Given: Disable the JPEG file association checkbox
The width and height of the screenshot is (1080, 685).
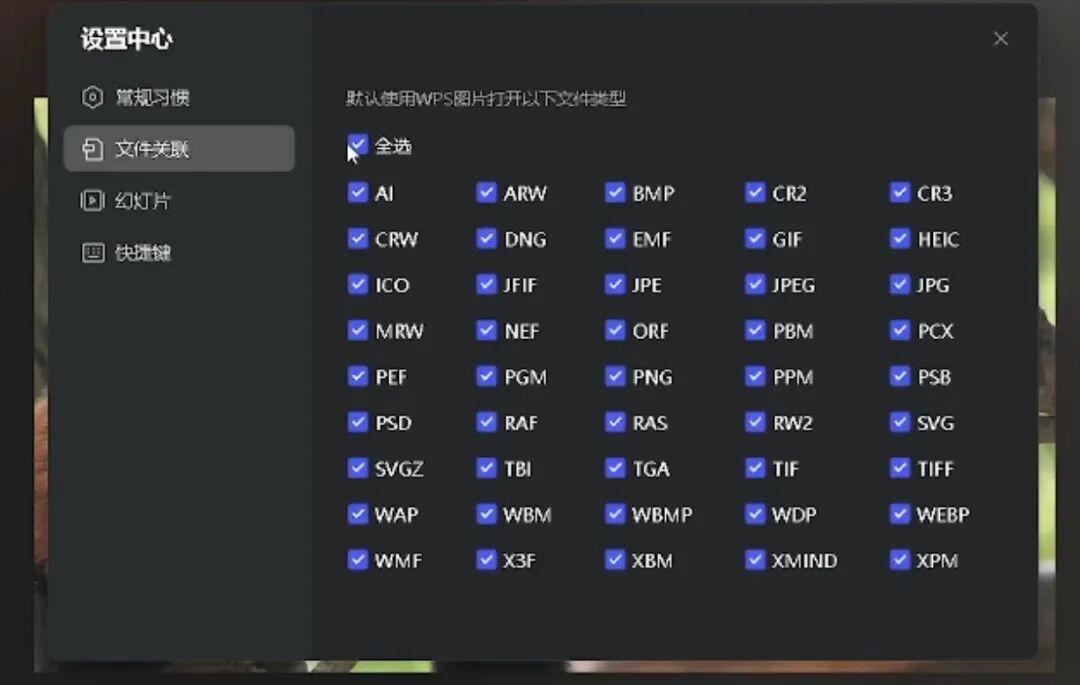Looking at the screenshot, I should pyautogui.click(x=755, y=284).
